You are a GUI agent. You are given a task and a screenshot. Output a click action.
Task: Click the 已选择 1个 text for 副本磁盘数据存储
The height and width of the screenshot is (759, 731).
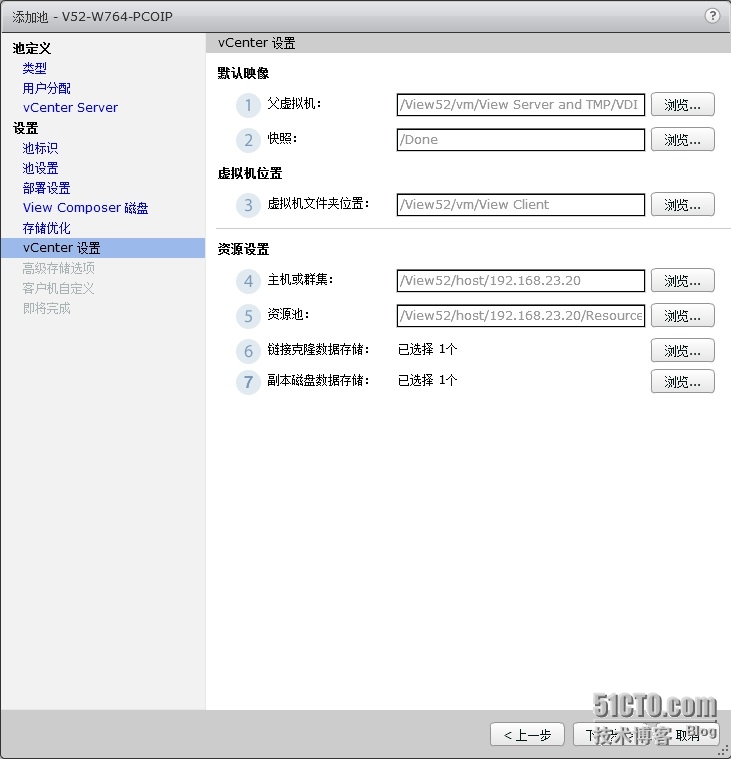click(427, 380)
